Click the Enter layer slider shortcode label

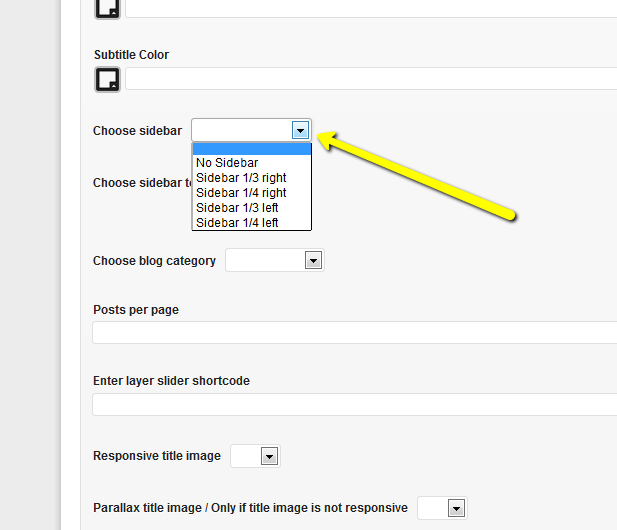(171, 381)
